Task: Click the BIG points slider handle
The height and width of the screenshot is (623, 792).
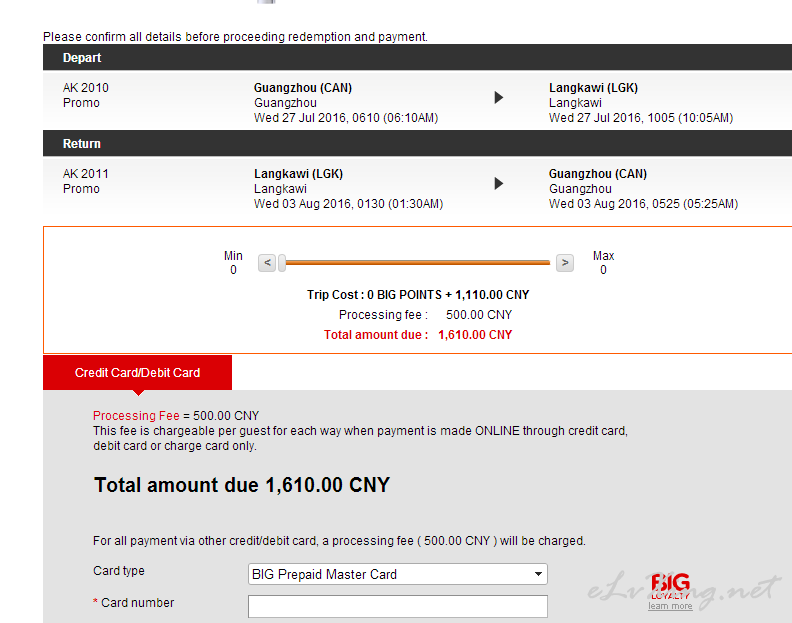Action: pyautogui.click(x=282, y=263)
